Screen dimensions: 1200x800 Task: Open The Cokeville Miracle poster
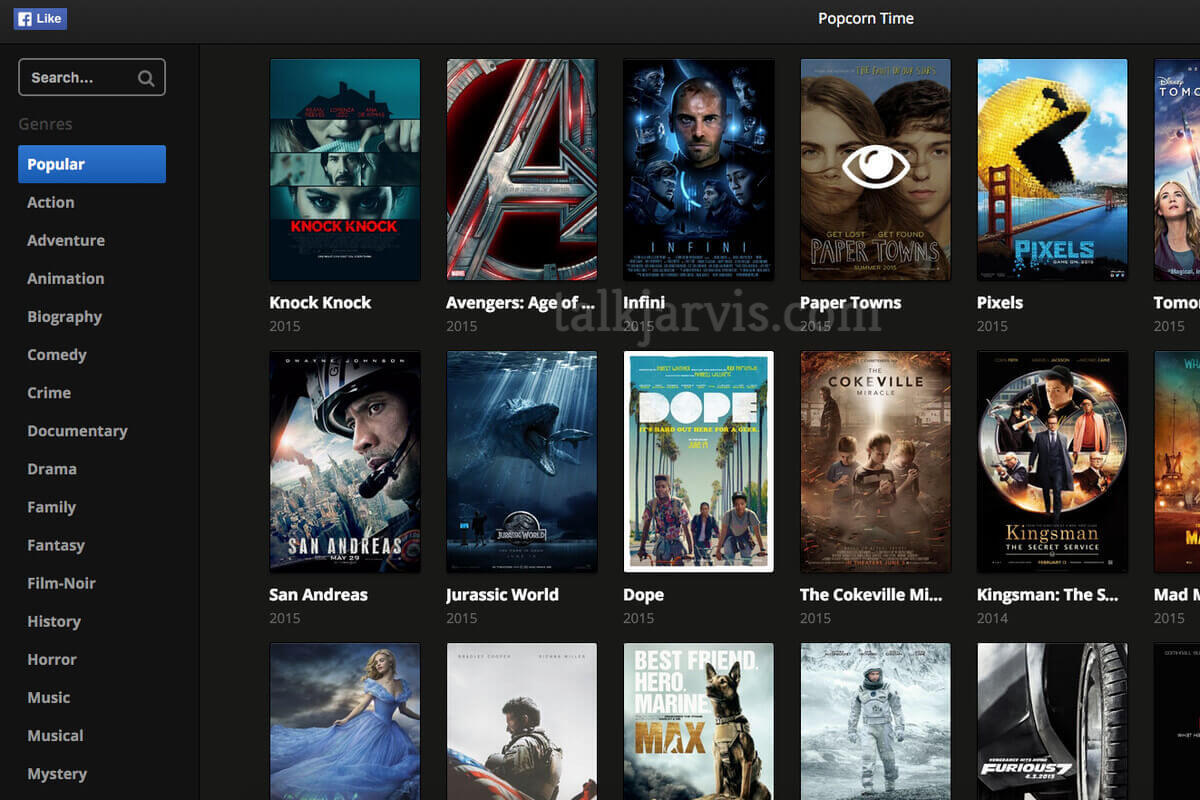[x=875, y=461]
